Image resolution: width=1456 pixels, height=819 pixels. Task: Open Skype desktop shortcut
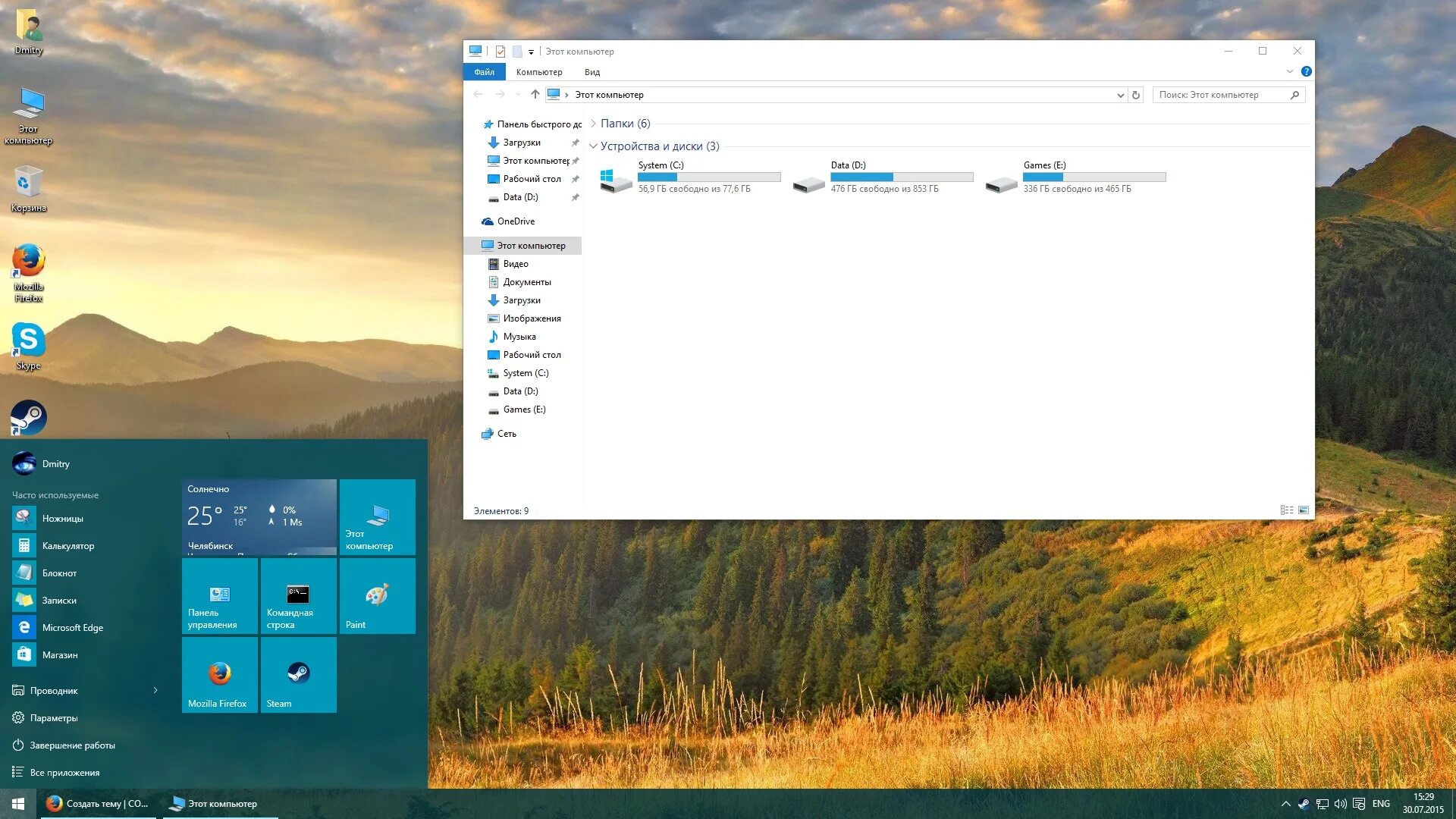tap(28, 340)
